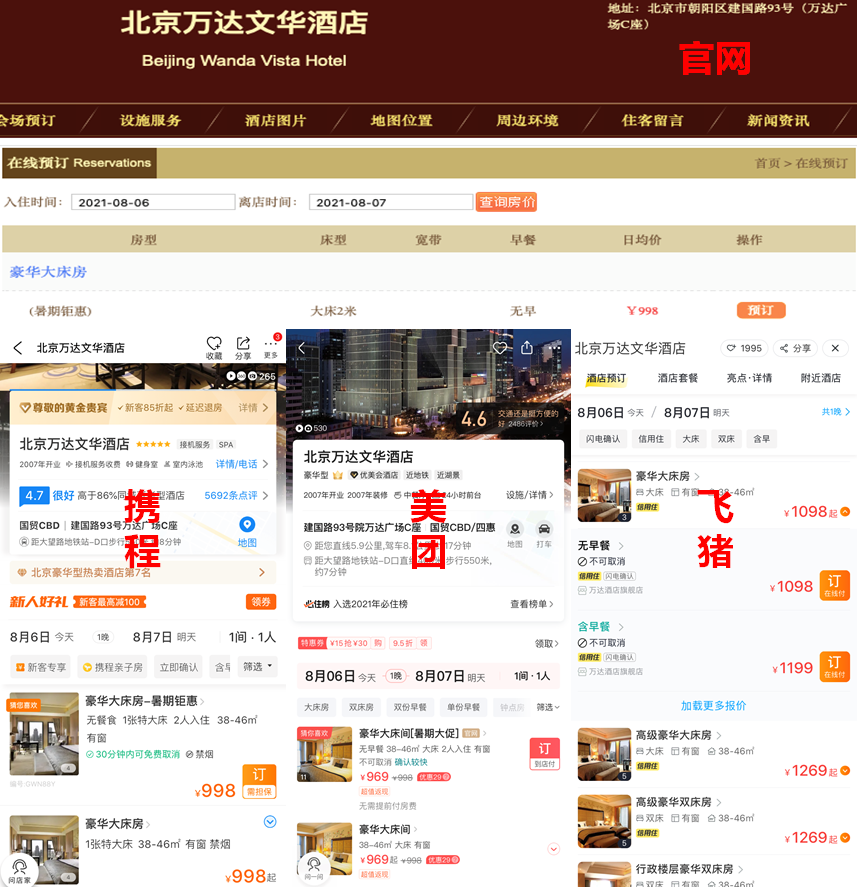Toggle the 新客专享 filter chip
The image size is (857, 887).
coord(41,668)
